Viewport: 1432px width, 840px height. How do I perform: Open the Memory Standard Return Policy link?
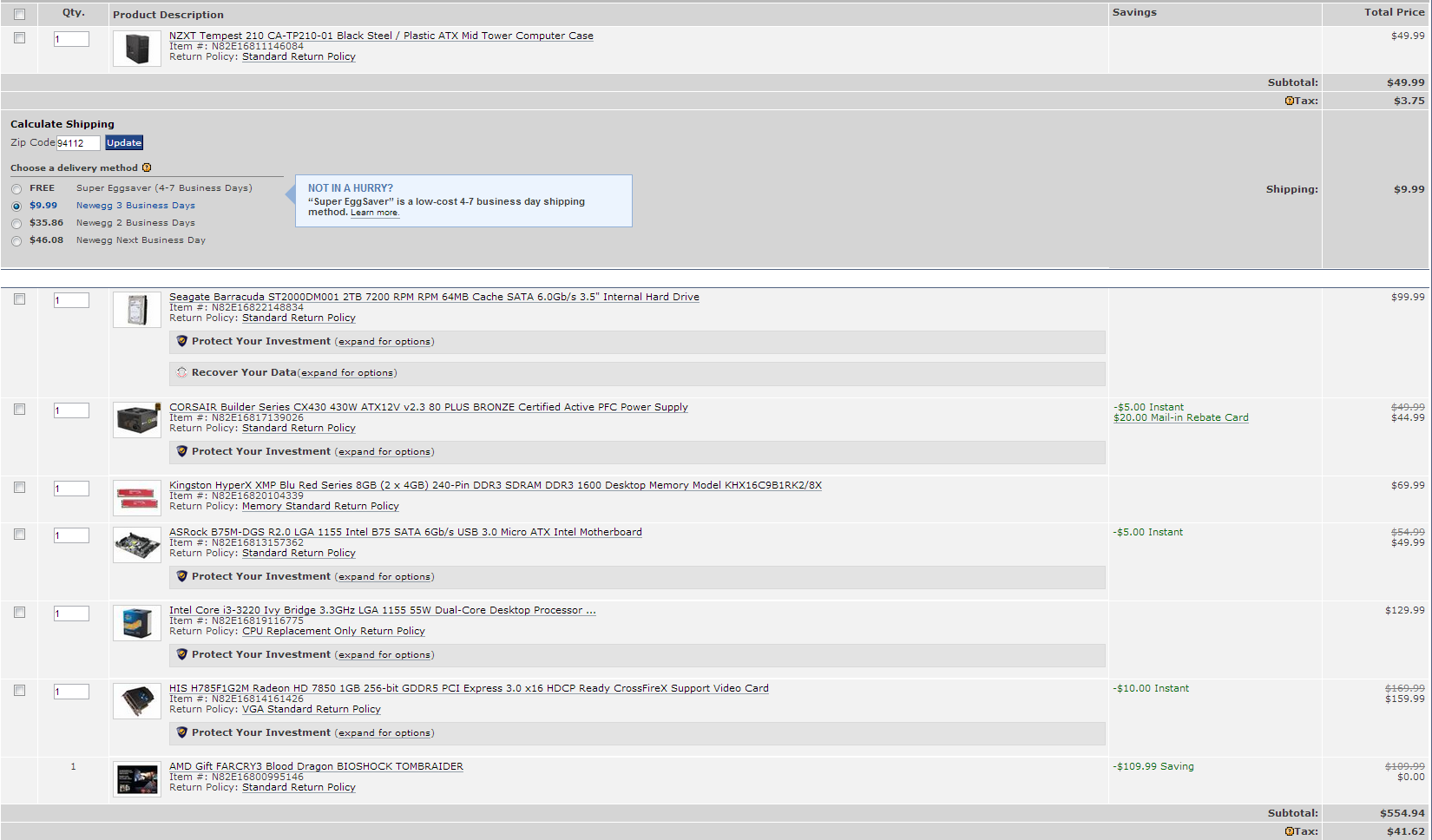(x=320, y=506)
